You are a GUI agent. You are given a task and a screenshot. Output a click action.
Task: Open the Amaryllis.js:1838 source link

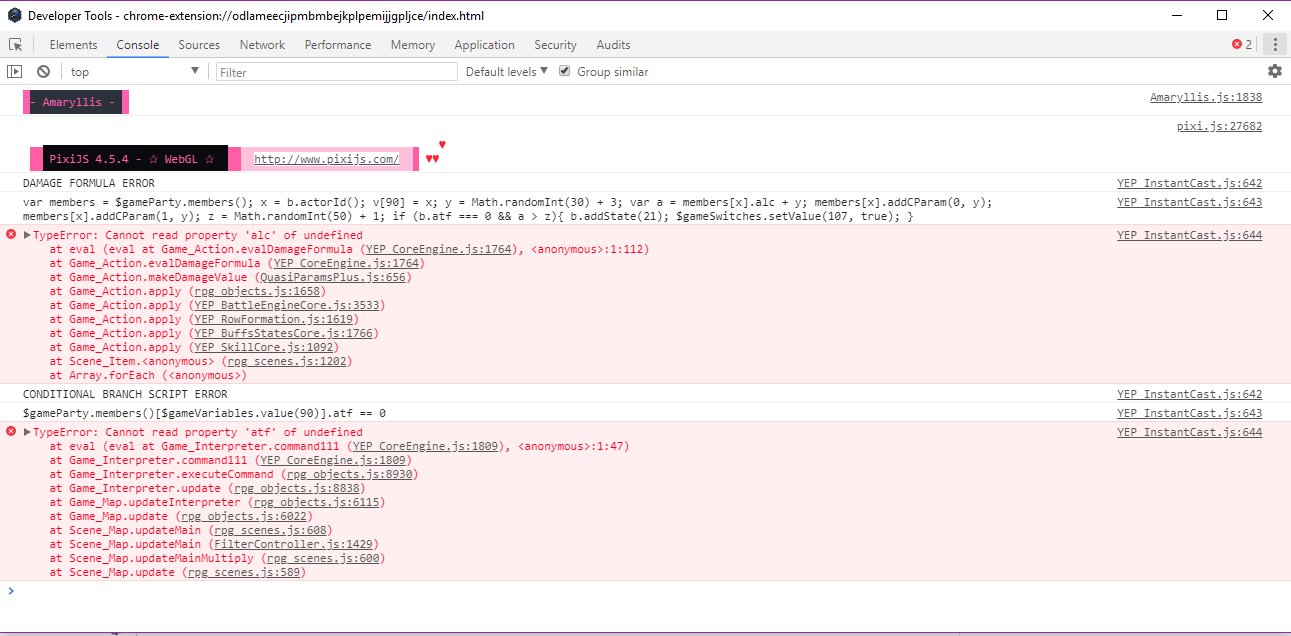(x=1206, y=98)
